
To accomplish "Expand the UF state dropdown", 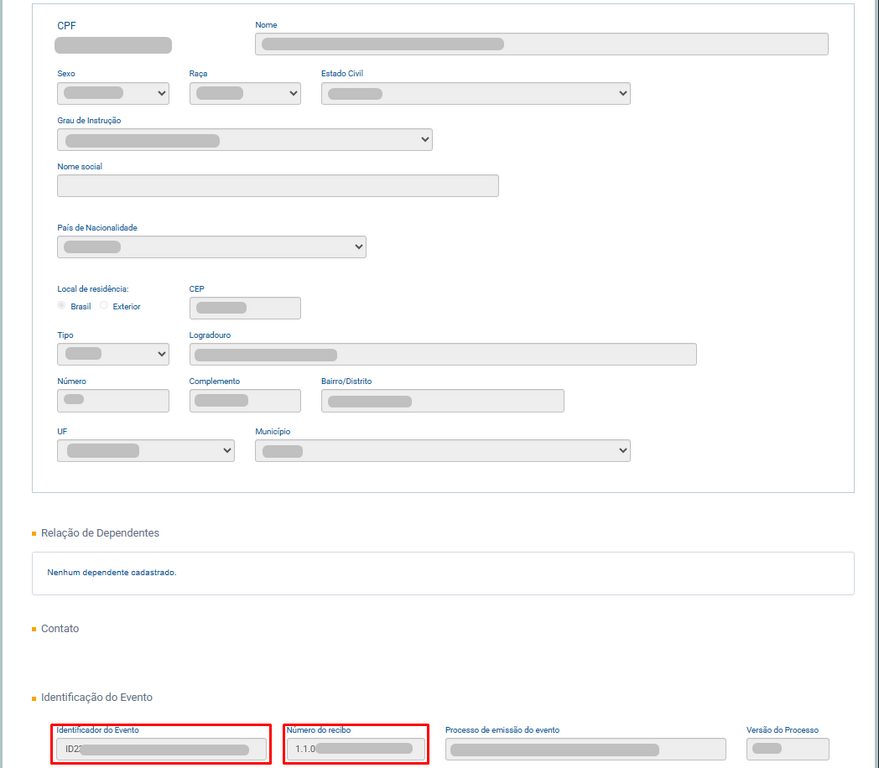I will (x=145, y=451).
